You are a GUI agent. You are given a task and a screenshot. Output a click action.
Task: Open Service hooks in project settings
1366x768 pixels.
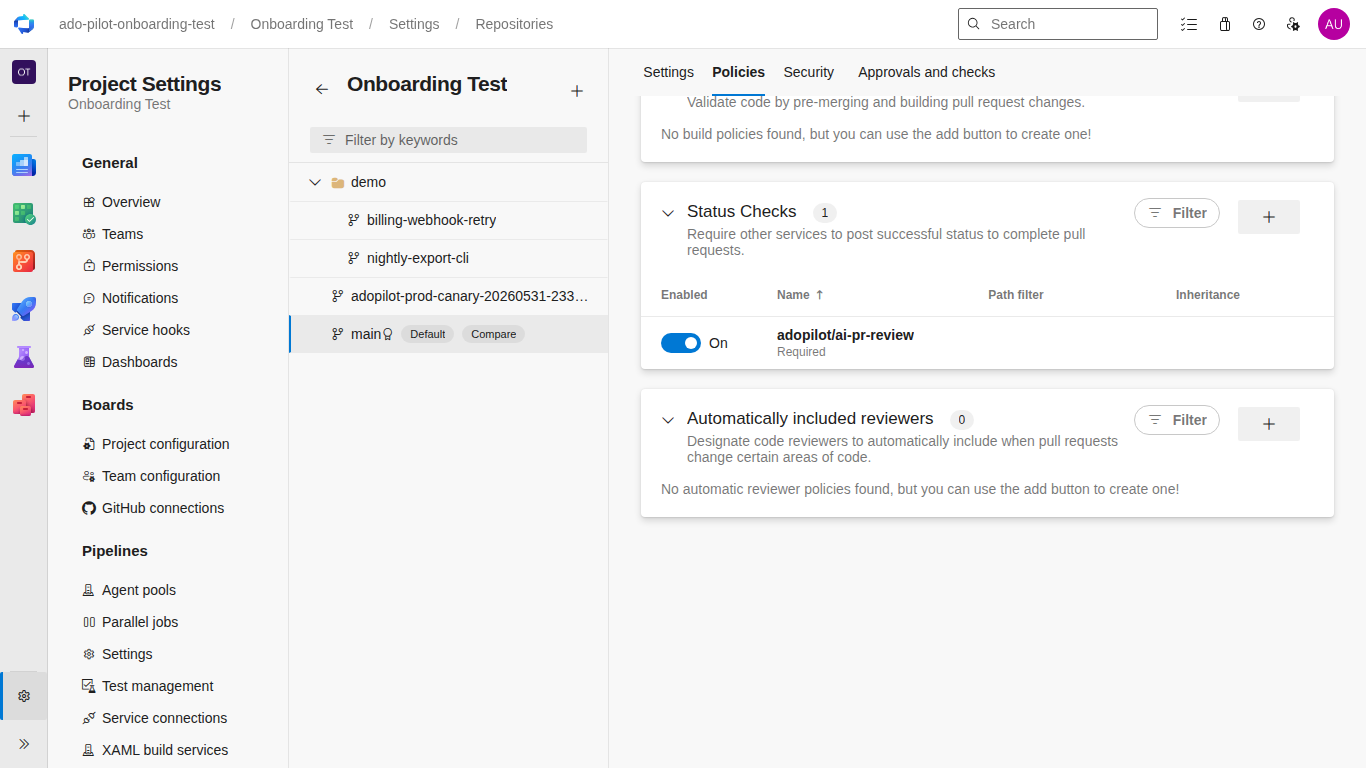145,330
